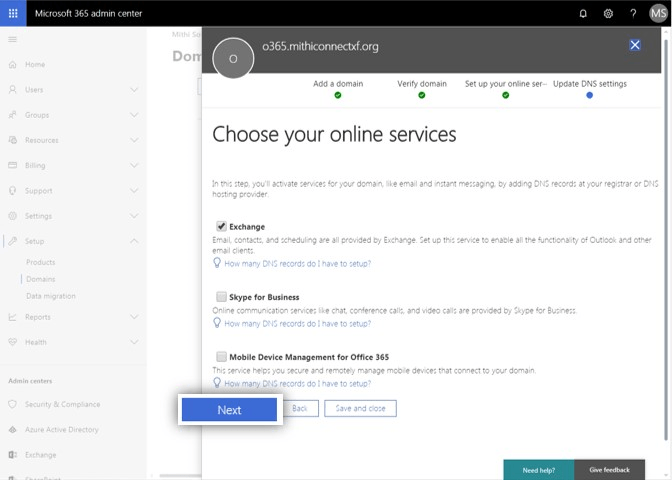Click the Microsoft 365 admin center title
Image resolution: width=672 pixels, height=480 pixels.
(x=88, y=13)
